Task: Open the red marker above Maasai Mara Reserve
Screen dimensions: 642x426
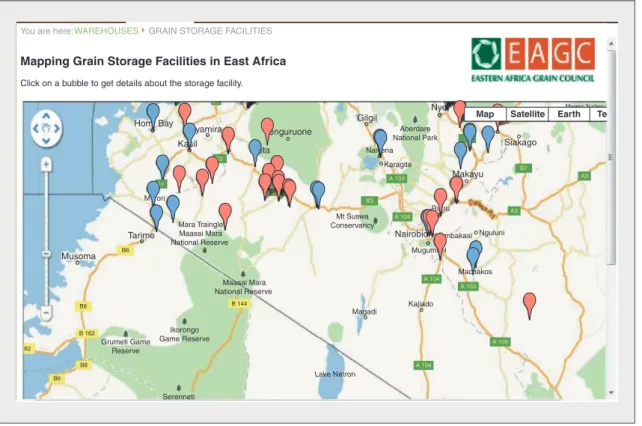Action: pyautogui.click(x=225, y=216)
